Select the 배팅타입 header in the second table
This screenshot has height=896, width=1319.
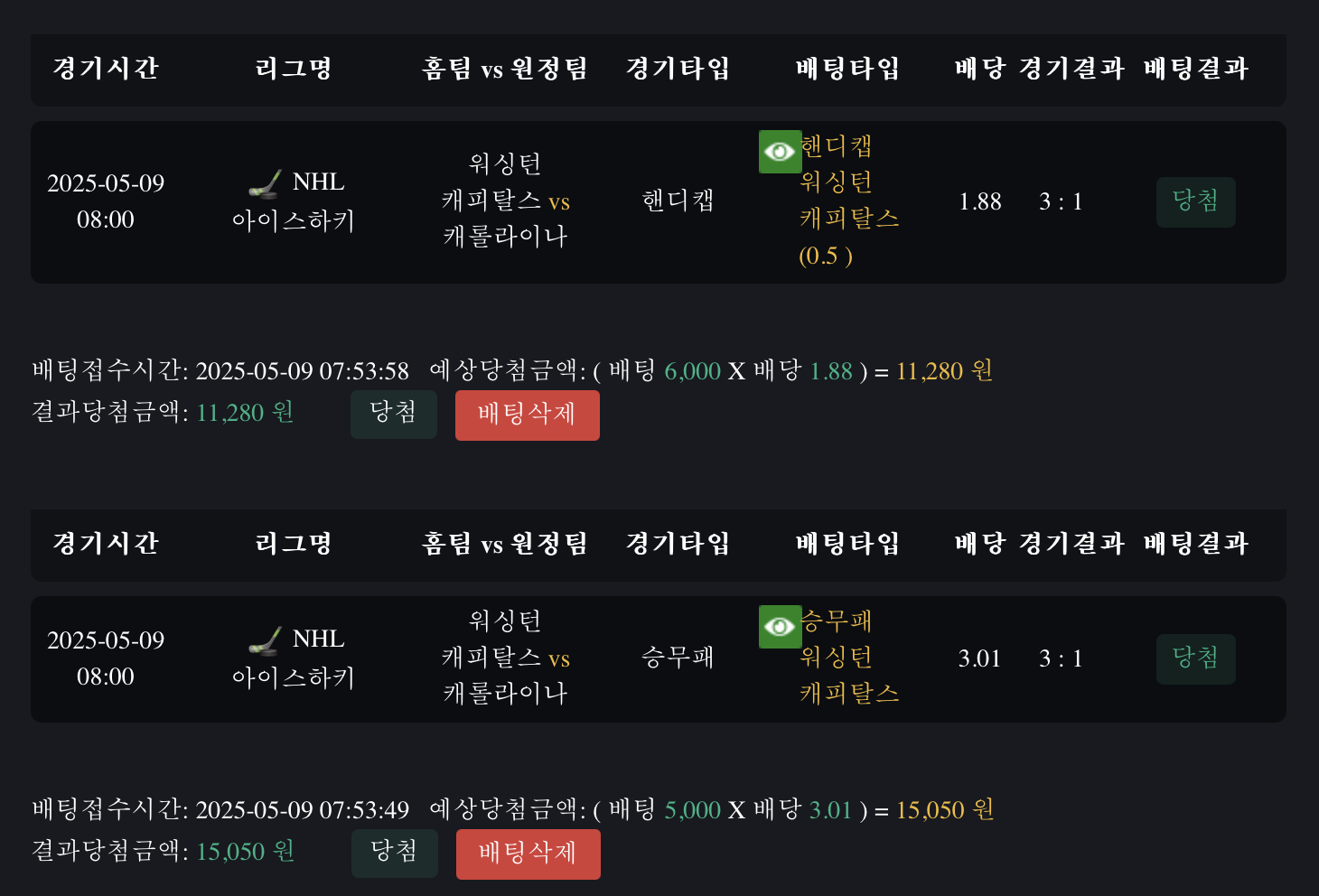[x=847, y=544]
